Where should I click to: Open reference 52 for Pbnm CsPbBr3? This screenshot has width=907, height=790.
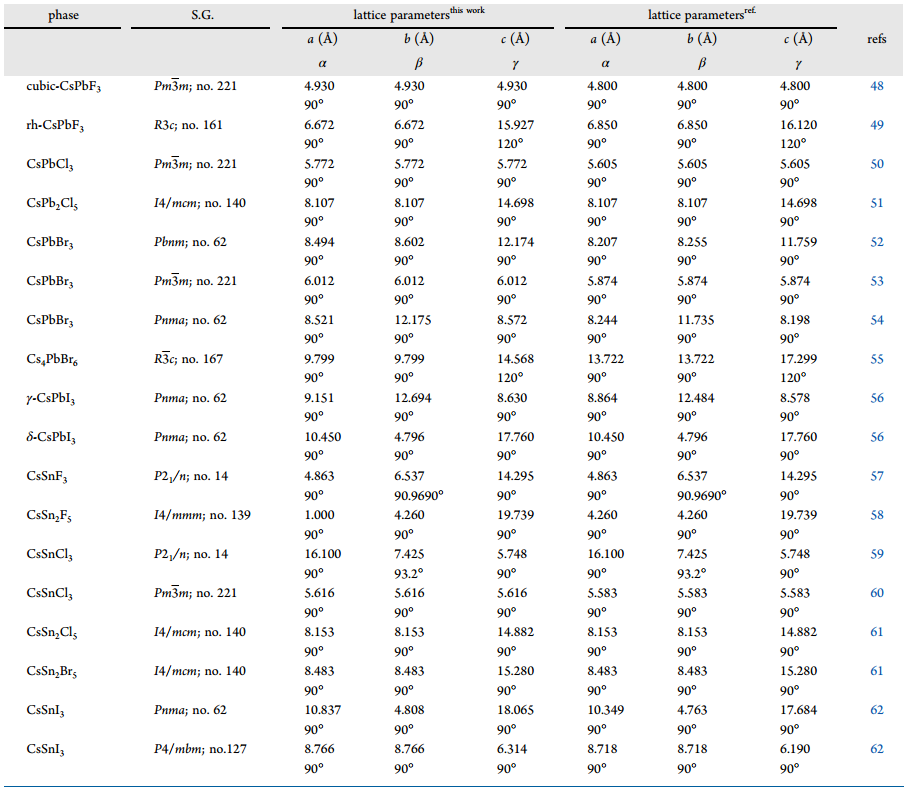tap(877, 242)
